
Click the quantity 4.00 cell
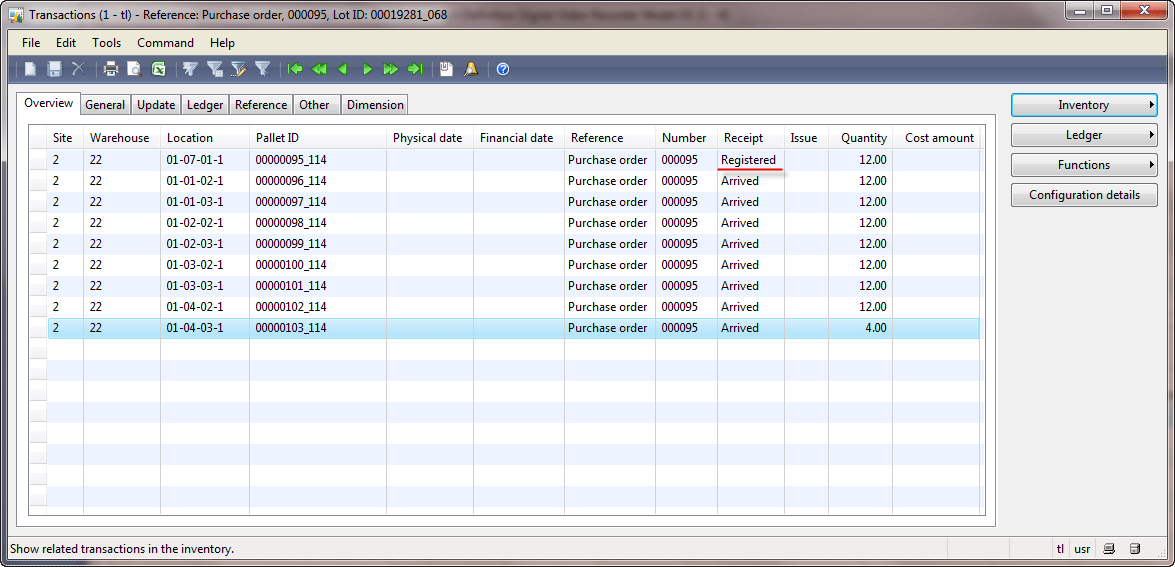[860, 327]
